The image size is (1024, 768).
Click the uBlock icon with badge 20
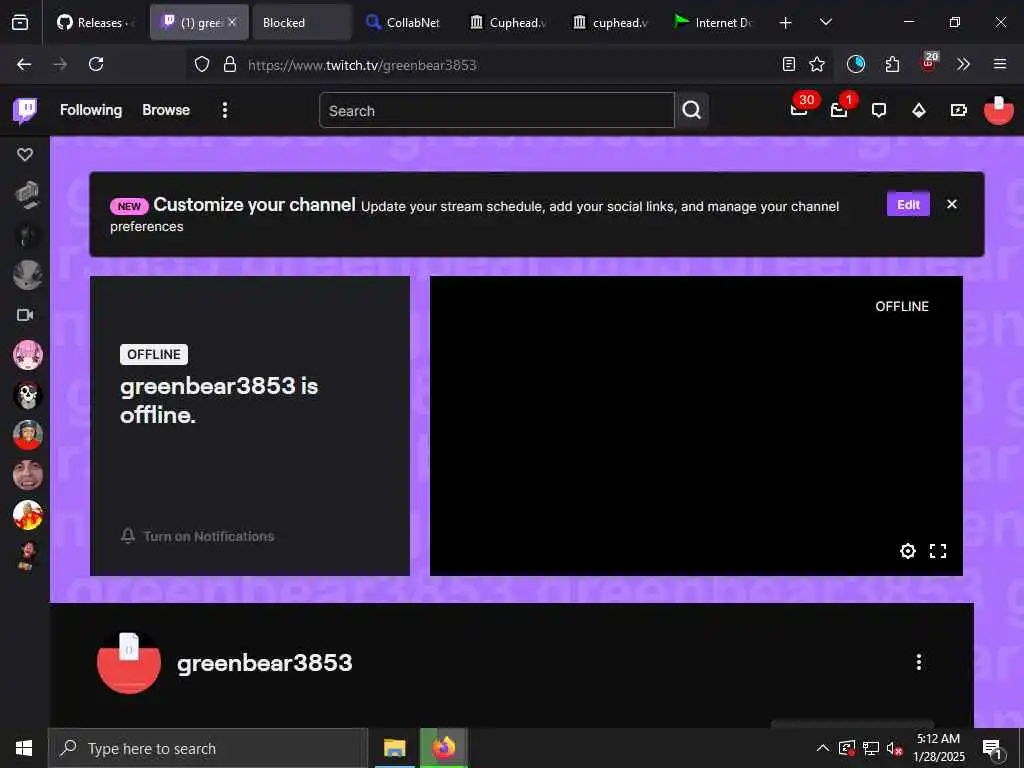point(929,63)
